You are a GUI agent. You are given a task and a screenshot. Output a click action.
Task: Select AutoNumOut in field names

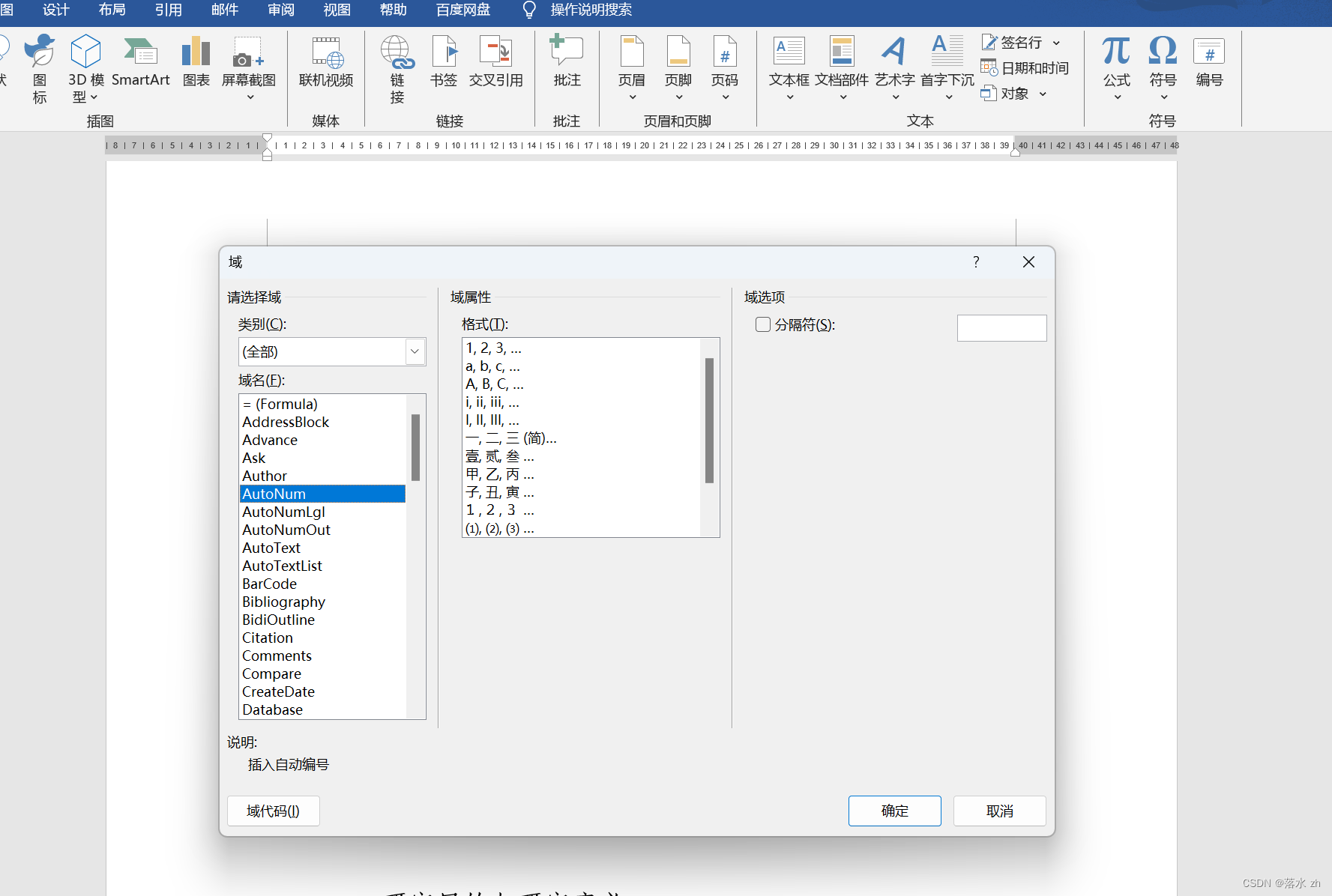322,530
